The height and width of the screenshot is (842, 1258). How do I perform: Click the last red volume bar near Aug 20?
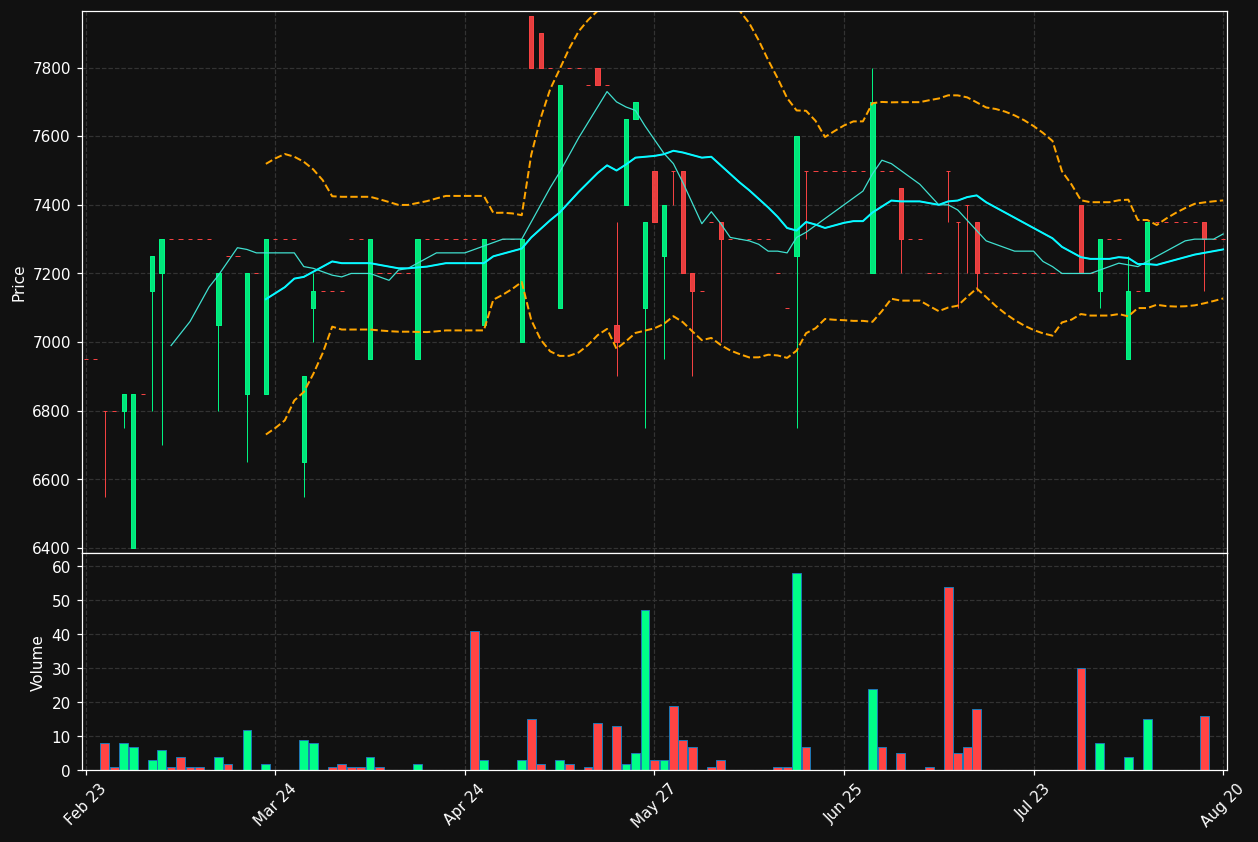pyautogui.click(x=1205, y=743)
